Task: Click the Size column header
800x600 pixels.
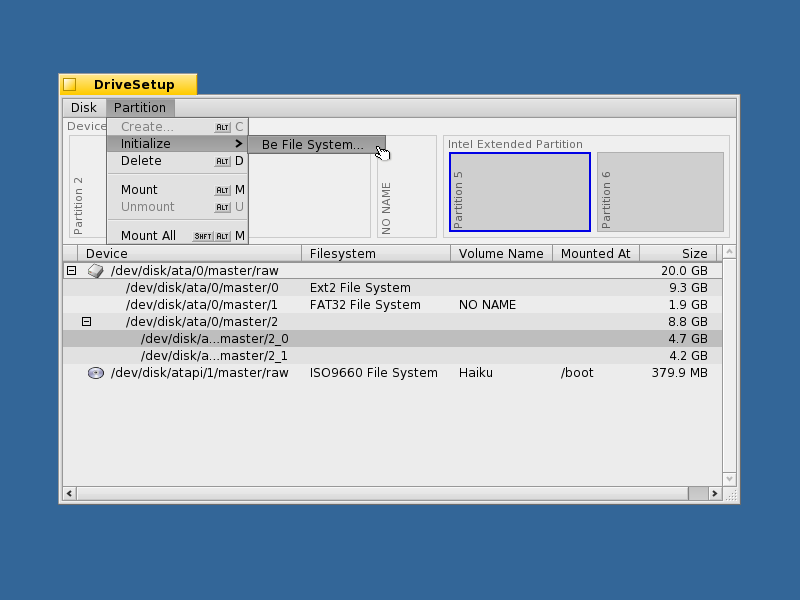Action: coord(692,253)
